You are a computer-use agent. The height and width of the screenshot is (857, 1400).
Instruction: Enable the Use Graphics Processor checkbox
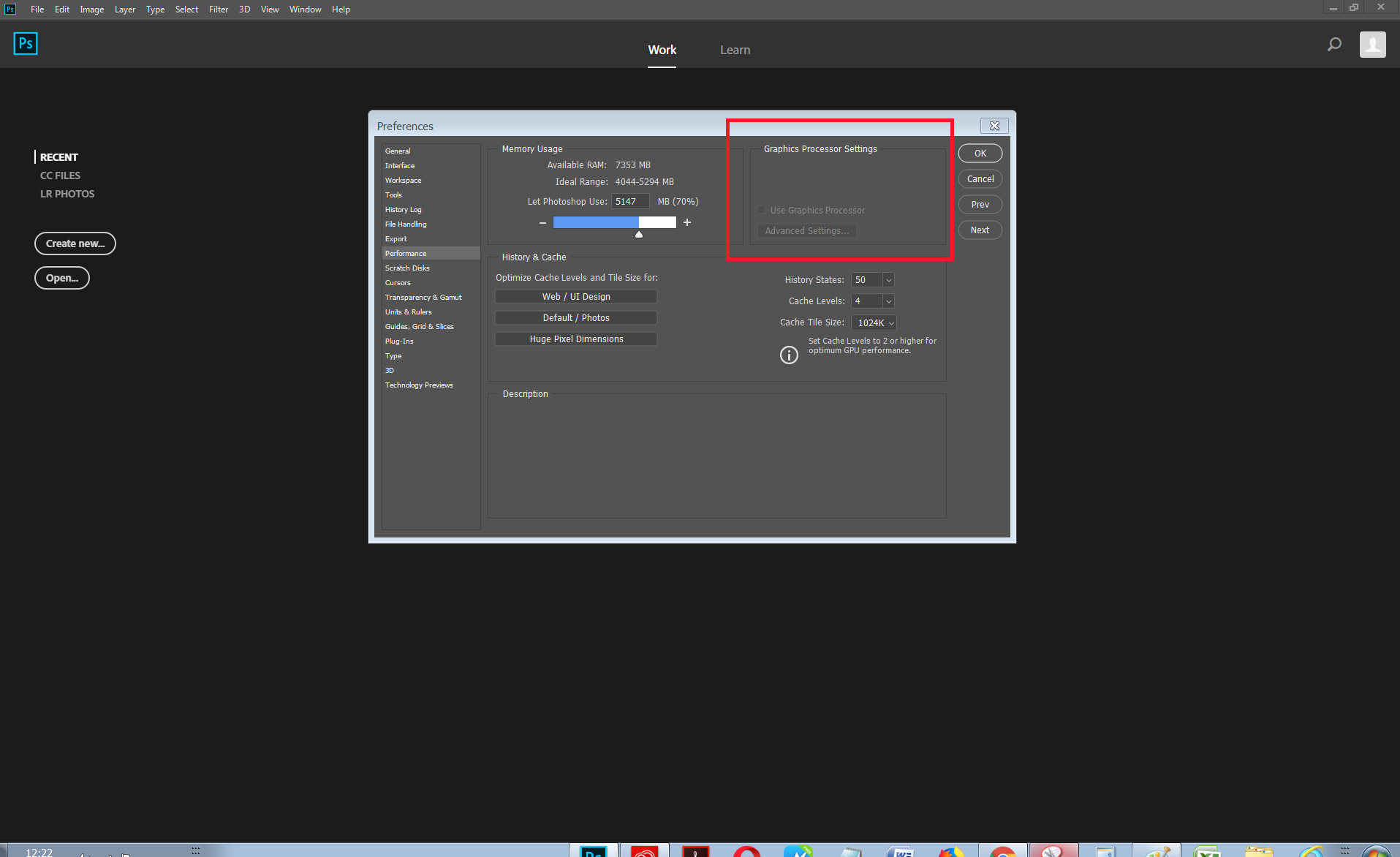[761, 210]
